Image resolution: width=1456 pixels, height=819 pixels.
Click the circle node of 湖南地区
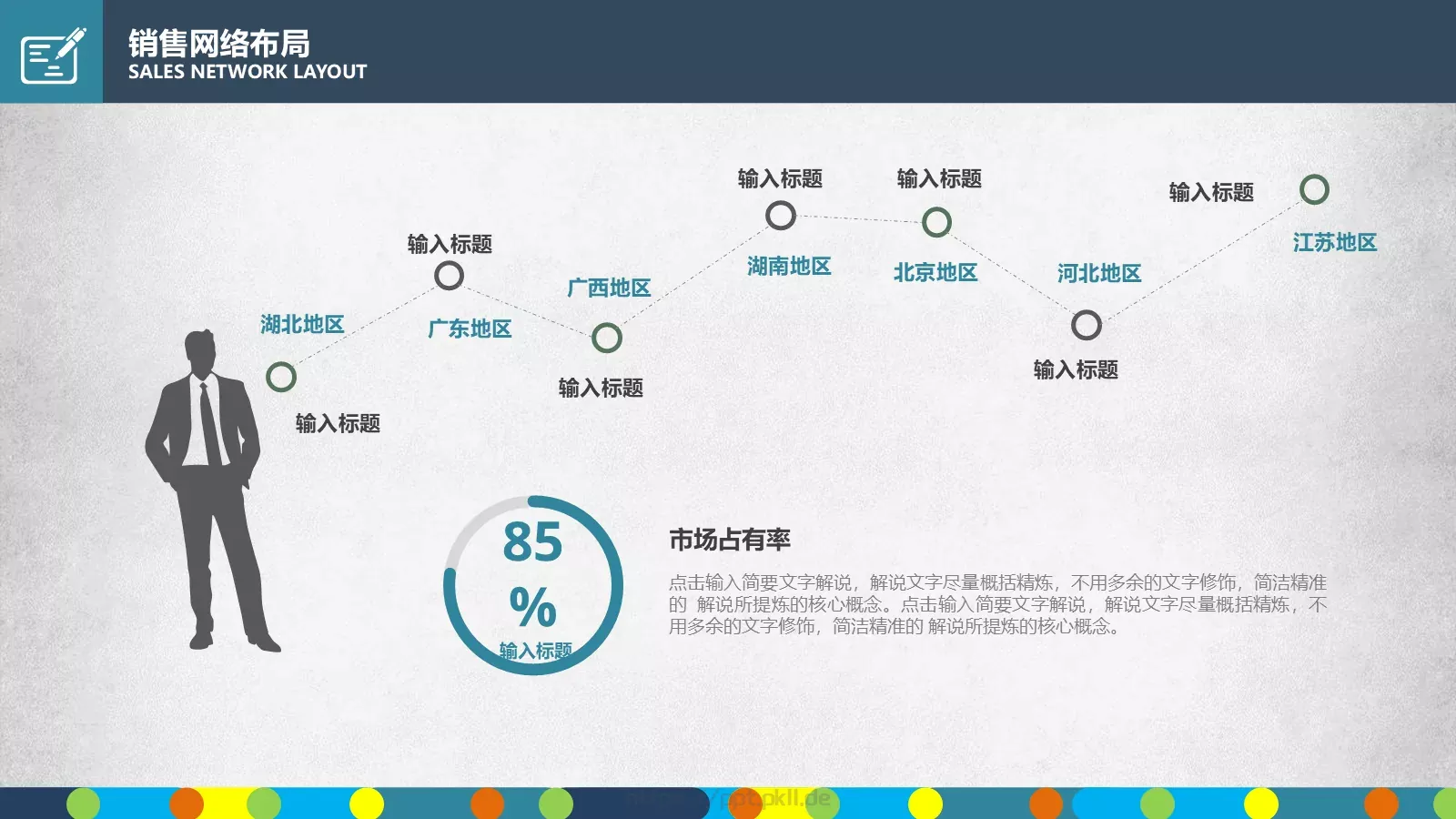click(x=781, y=216)
